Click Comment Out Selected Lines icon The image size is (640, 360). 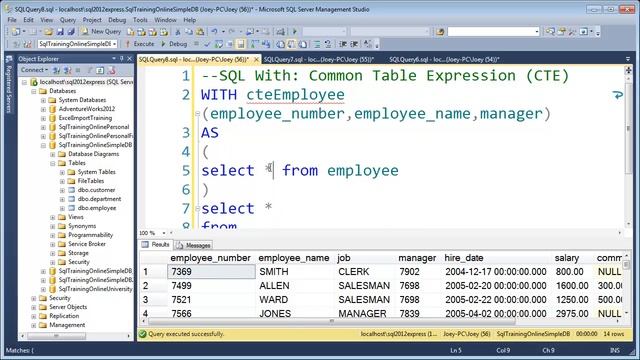[317, 44]
